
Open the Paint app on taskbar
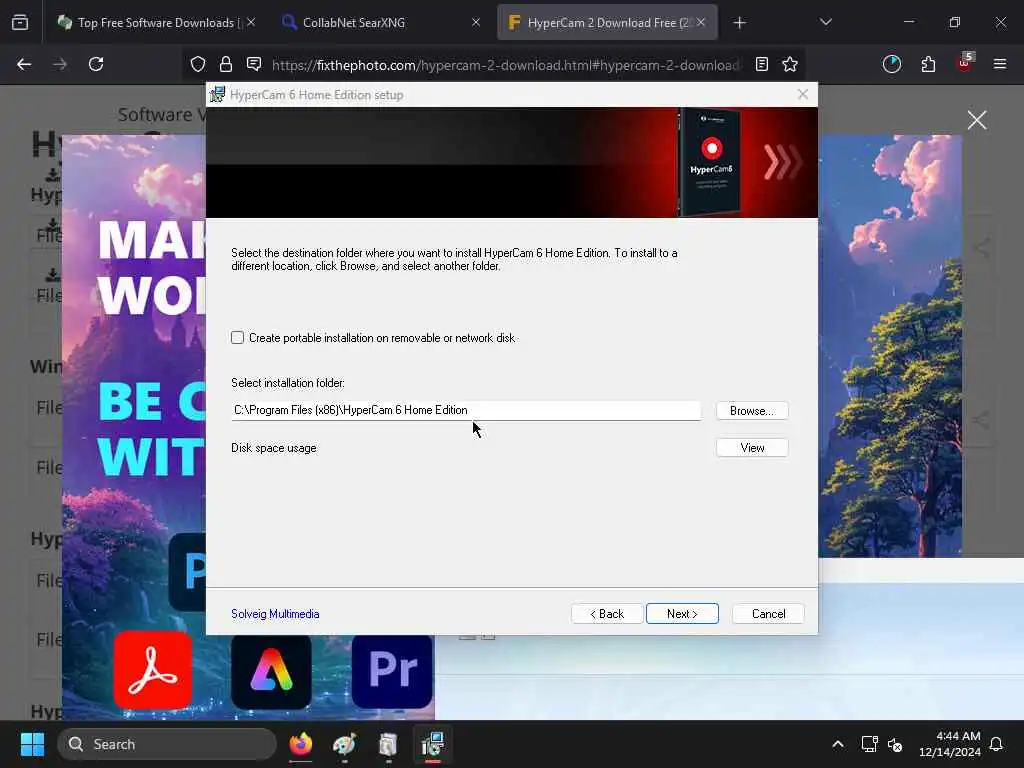[x=344, y=744]
